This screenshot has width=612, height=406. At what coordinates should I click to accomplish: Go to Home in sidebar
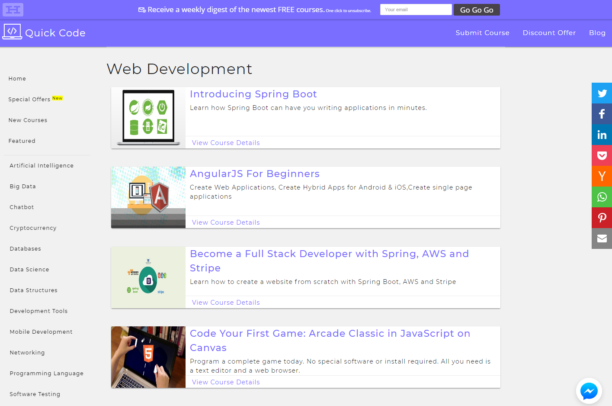[x=17, y=78]
